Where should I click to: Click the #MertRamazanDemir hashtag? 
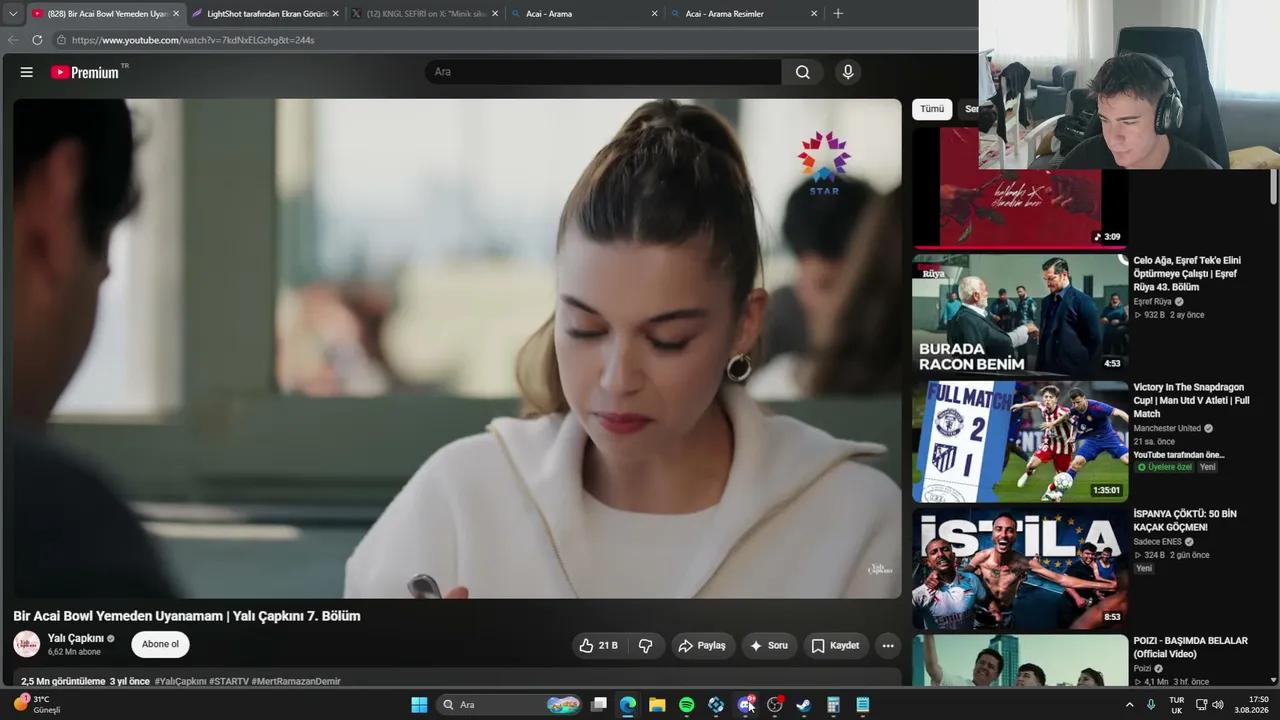click(296, 681)
